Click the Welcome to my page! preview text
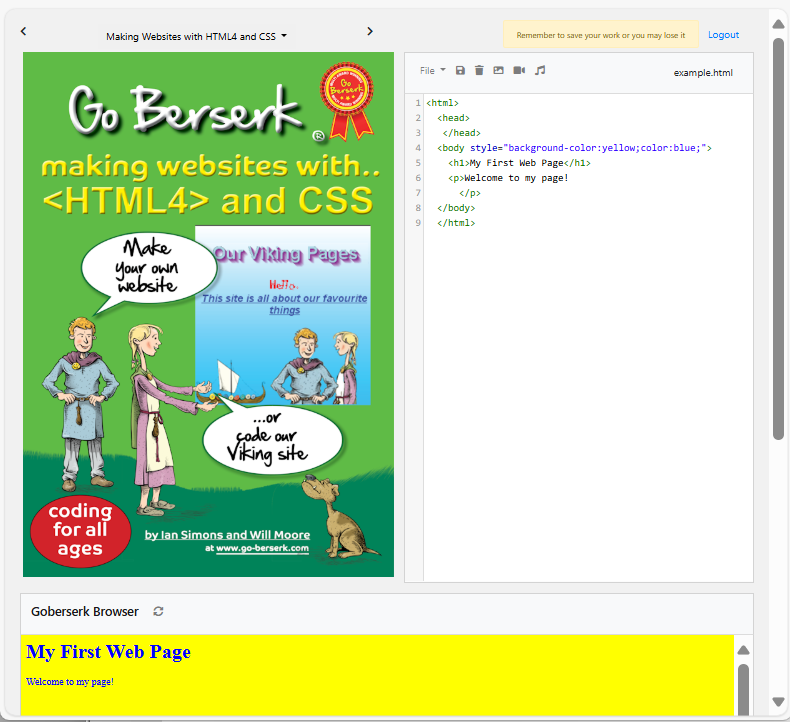Image resolution: width=790 pixels, height=722 pixels. 70,682
